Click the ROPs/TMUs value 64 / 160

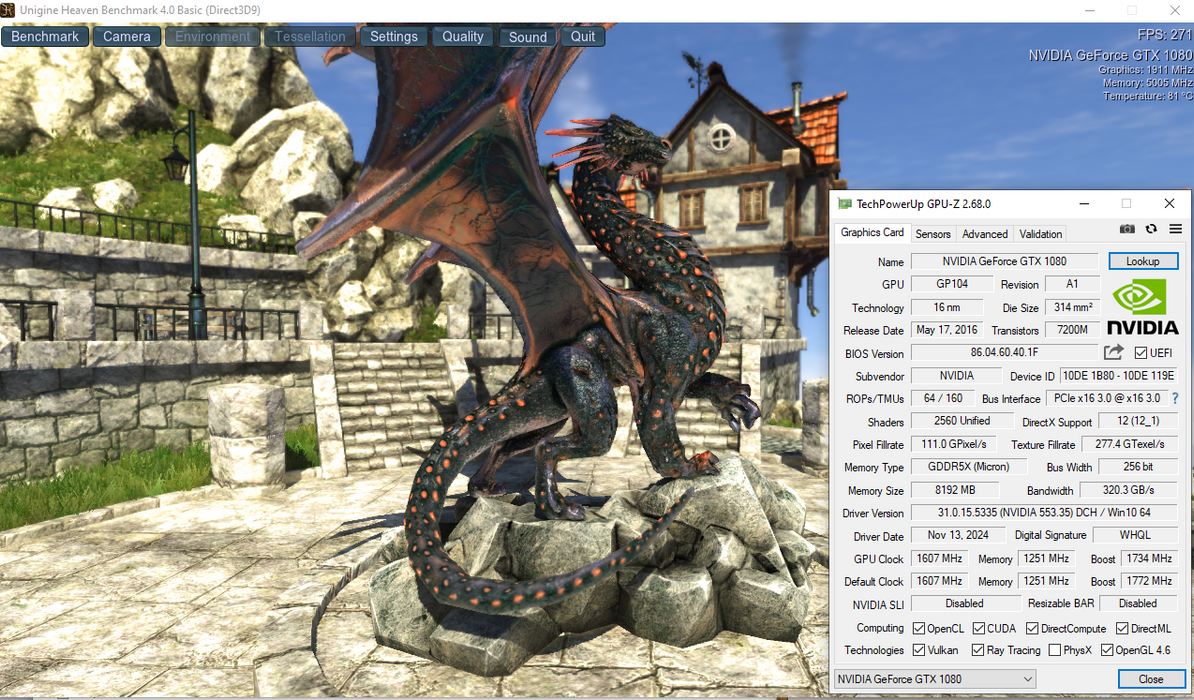(943, 398)
